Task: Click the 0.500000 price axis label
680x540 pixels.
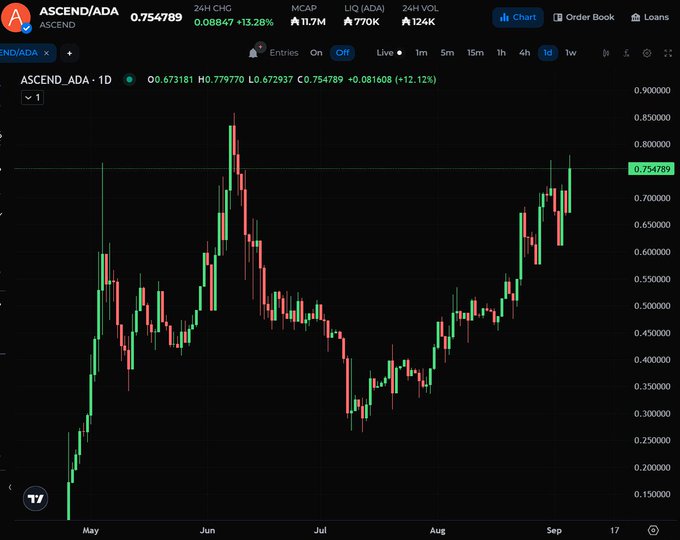Action: [x=652, y=306]
